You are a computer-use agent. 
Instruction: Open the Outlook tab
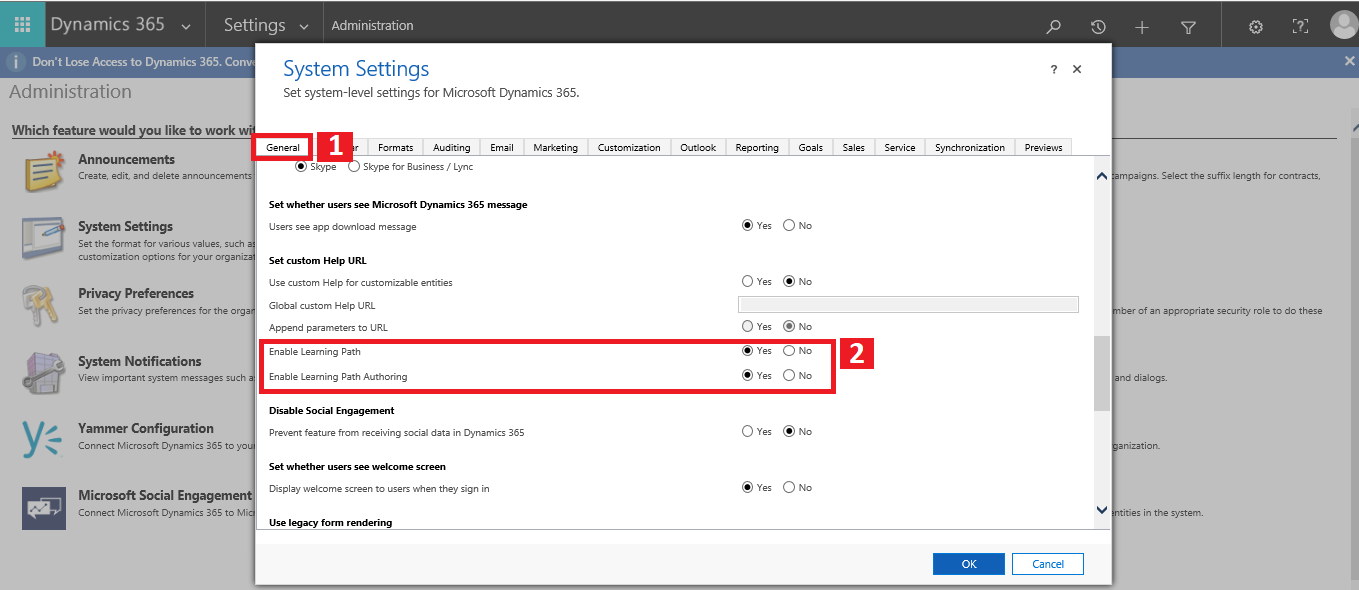pyautogui.click(x=698, y=147)
